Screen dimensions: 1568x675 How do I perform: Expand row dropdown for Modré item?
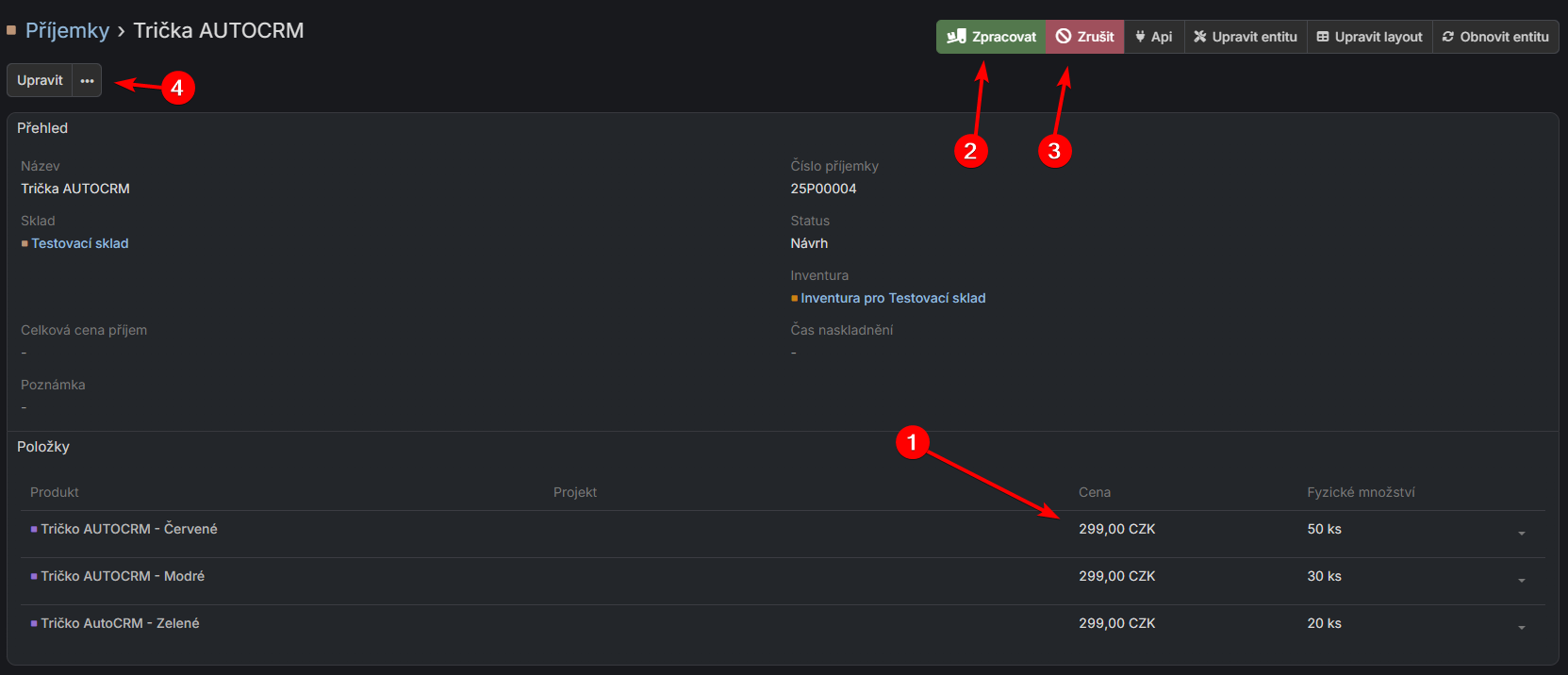pos(1521,581)
